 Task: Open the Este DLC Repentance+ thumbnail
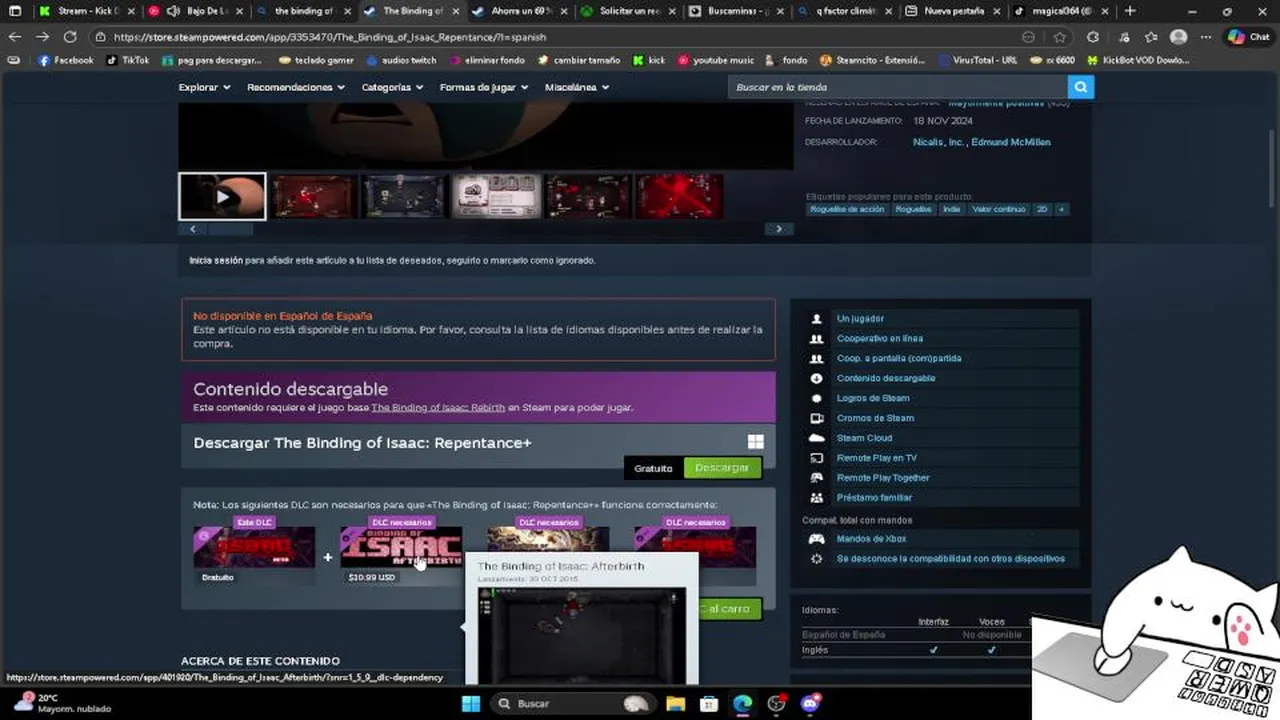click(254, 547)
